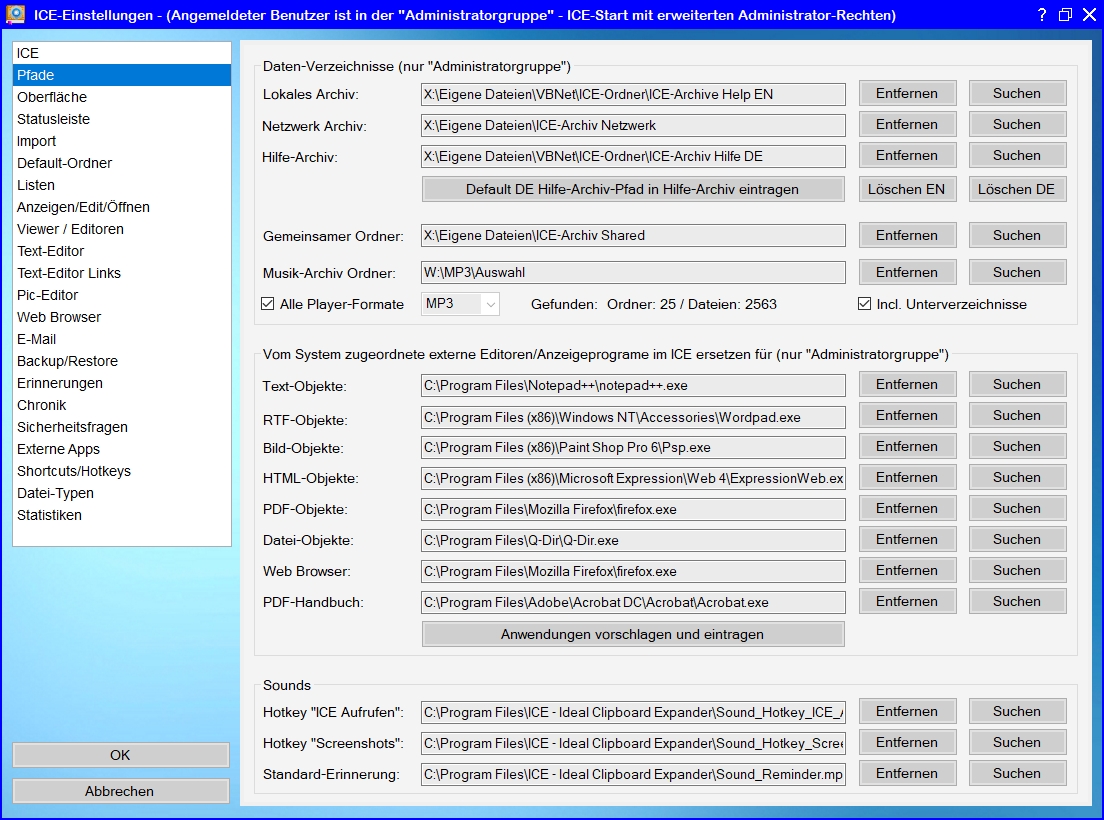Click Entfernen for Text-Objekte
Image resolution: width=1104 pixels, height=820 pixels.
pos(907,385)
